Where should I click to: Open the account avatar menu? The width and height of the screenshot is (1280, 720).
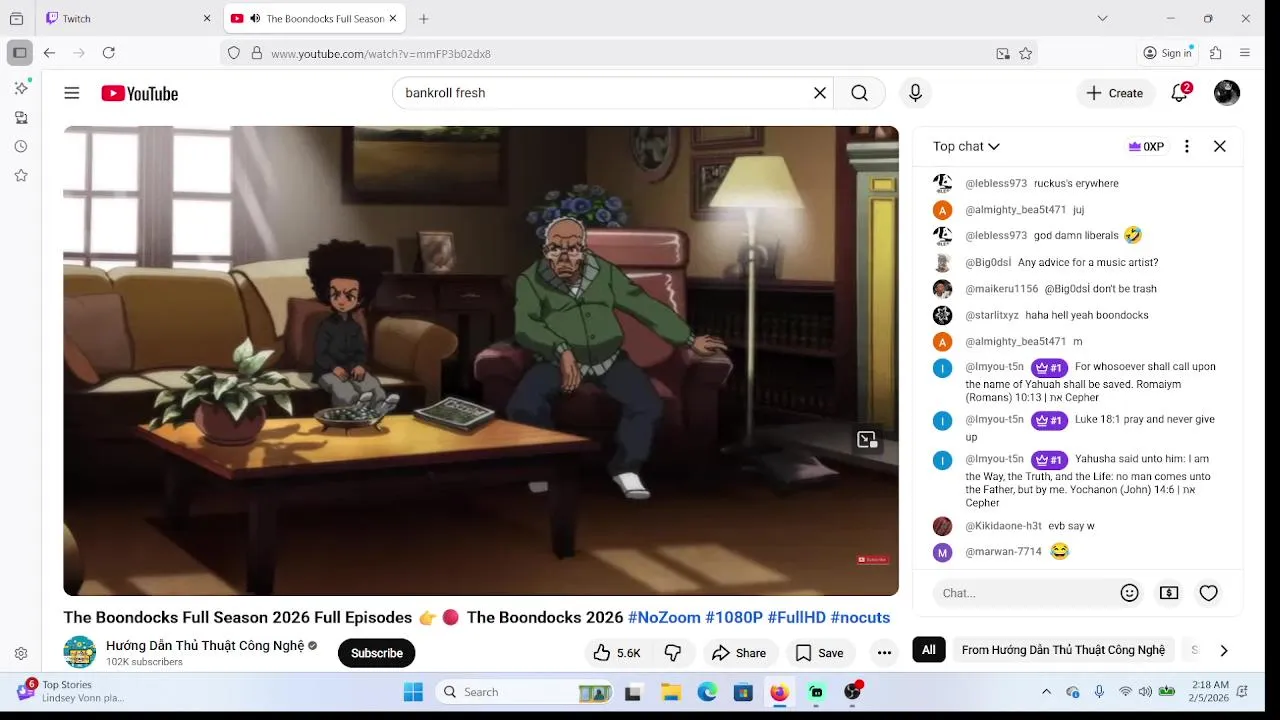click(x=1227, y=93)
